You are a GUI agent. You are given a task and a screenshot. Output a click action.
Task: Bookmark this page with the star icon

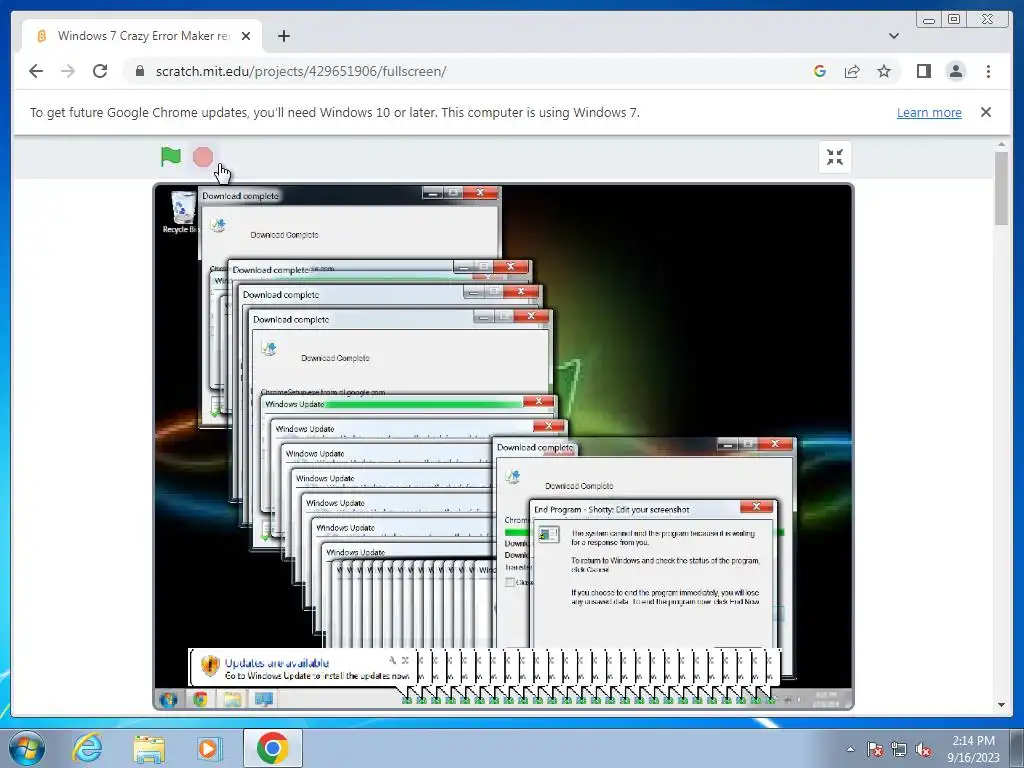(x=884, y=71)
